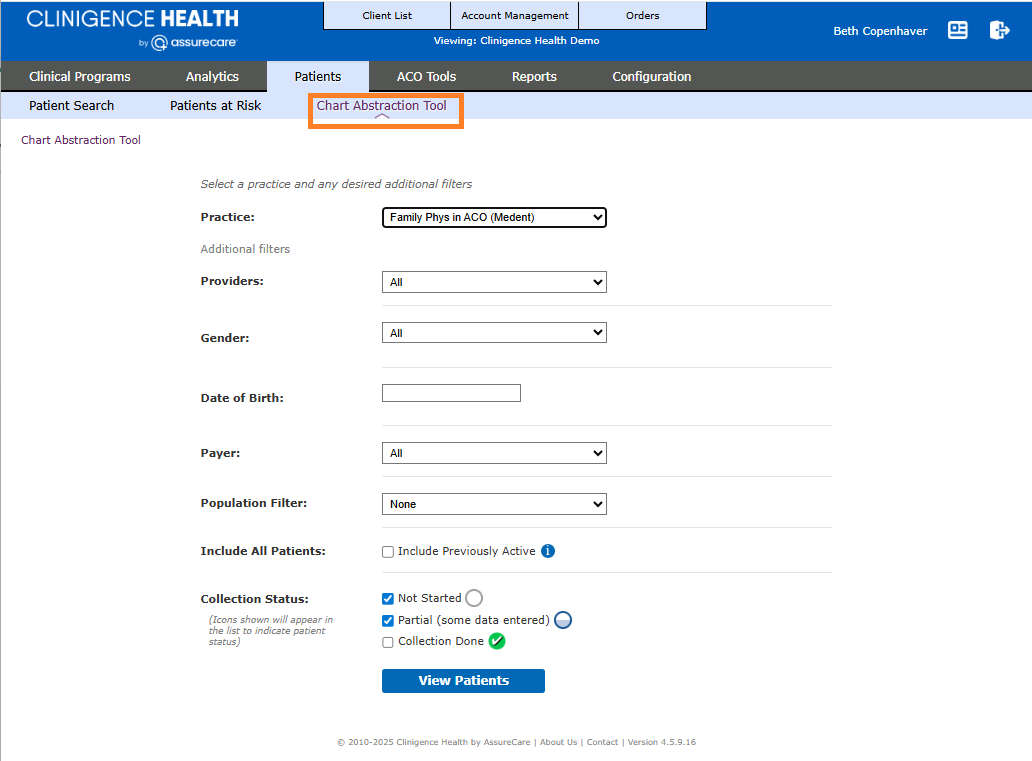
Task: Click the 'Additional filters' label
Action: click(245, 249)
